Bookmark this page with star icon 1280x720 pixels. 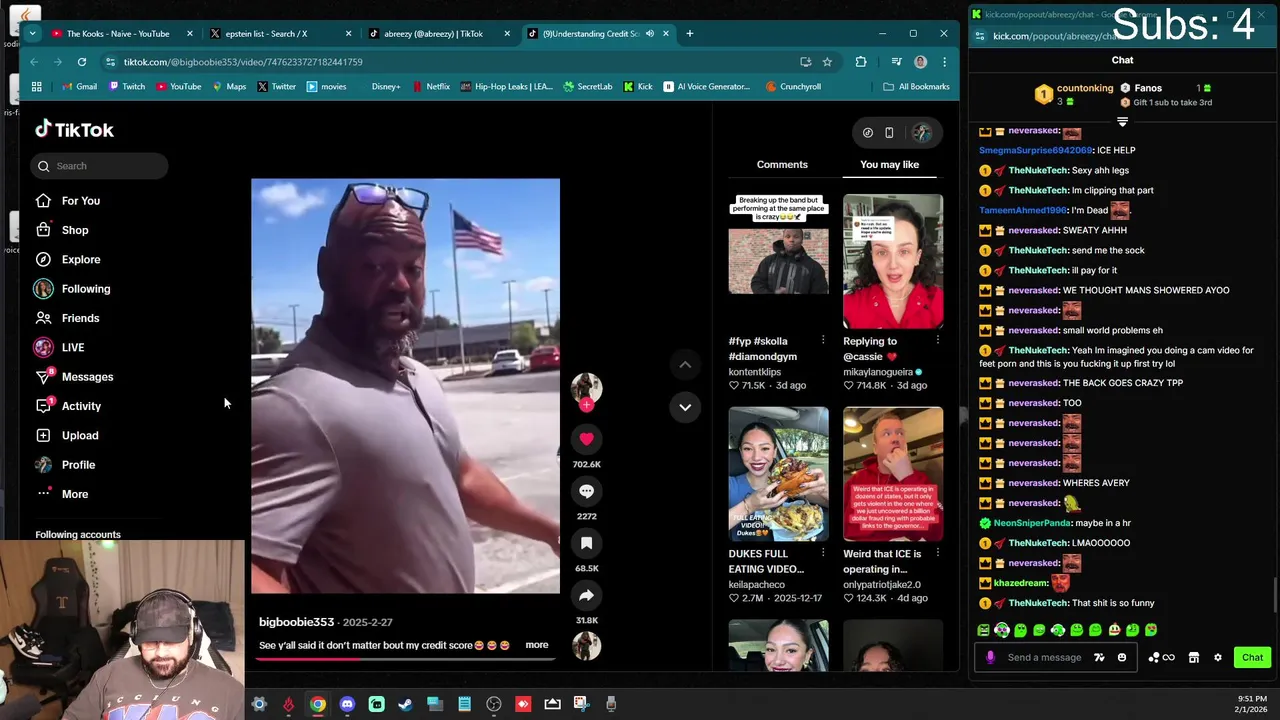[827, 62]
